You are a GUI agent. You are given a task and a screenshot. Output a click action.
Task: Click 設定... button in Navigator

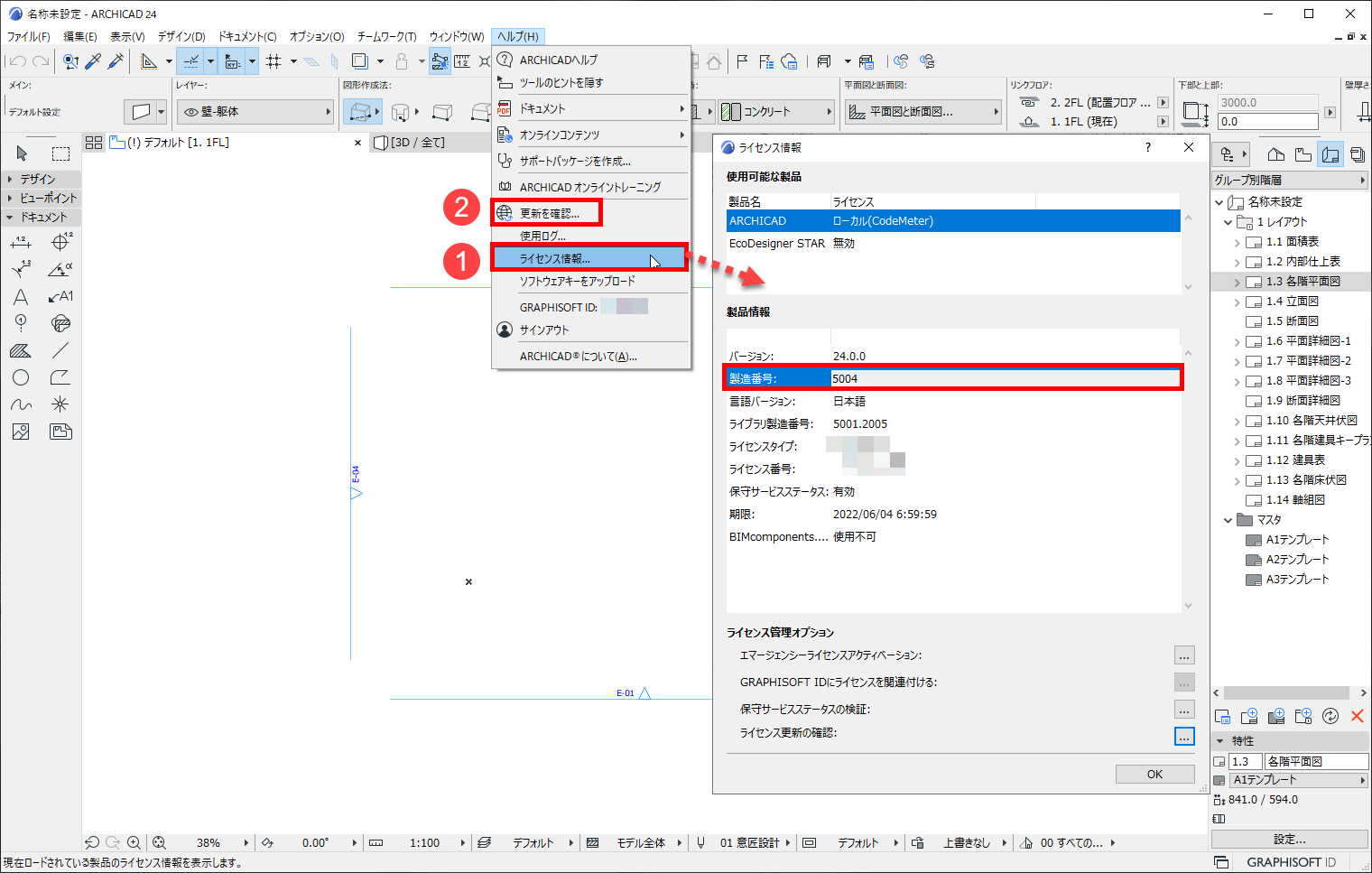(x=1289, y=839)
